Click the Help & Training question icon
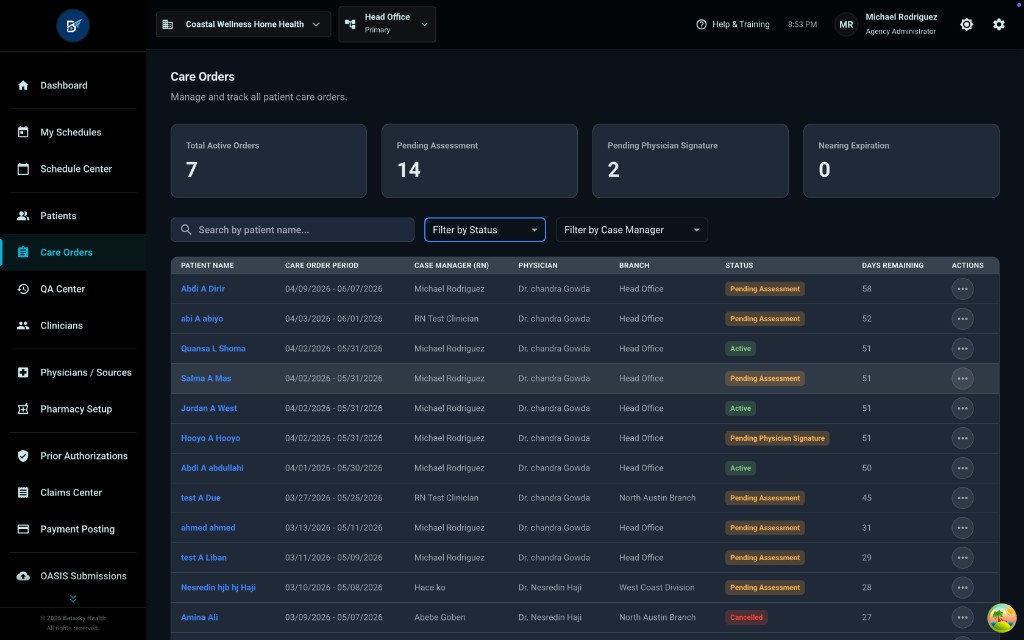 701,24
